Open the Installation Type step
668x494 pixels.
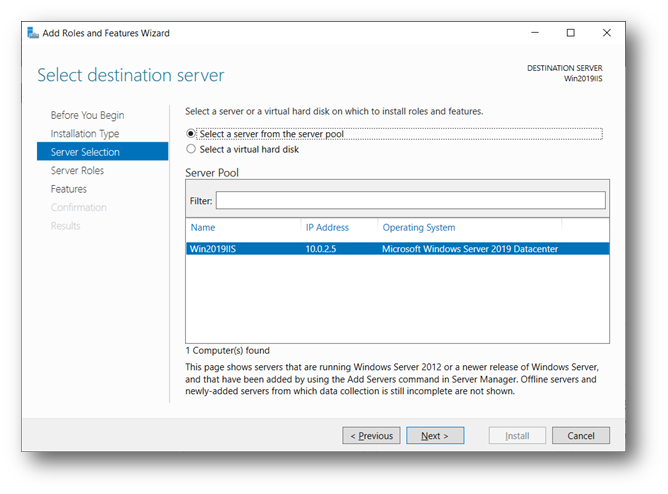(85, 133)
